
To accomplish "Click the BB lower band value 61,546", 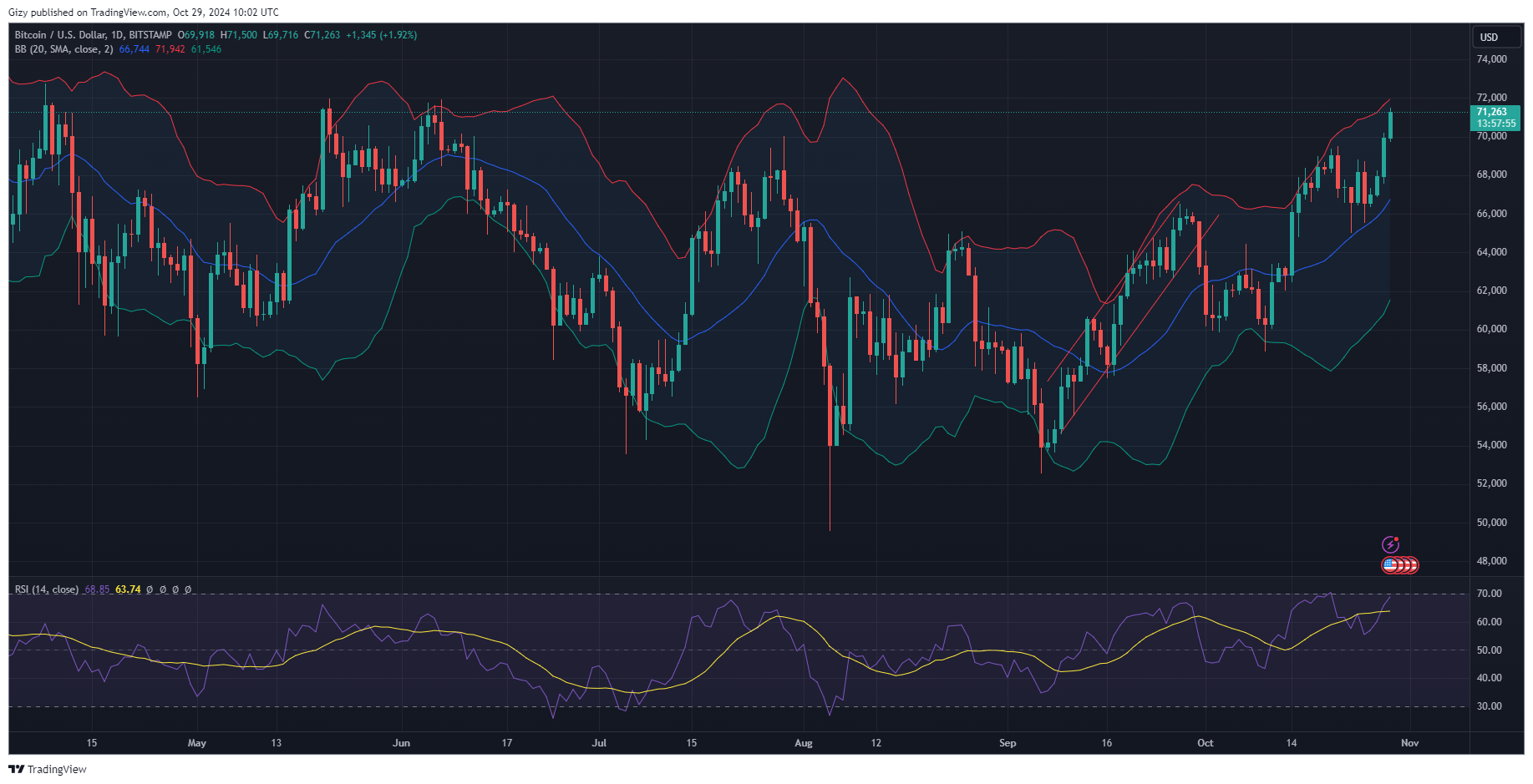I will tap(206, 49).
